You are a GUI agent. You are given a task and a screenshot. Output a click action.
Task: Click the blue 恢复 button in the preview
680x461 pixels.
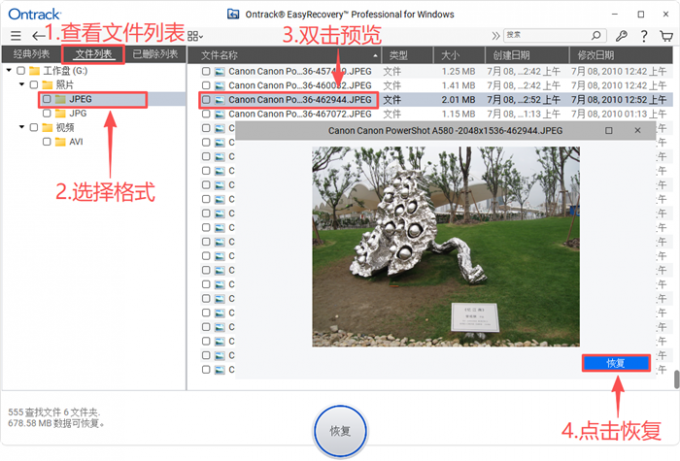point(615,363)
